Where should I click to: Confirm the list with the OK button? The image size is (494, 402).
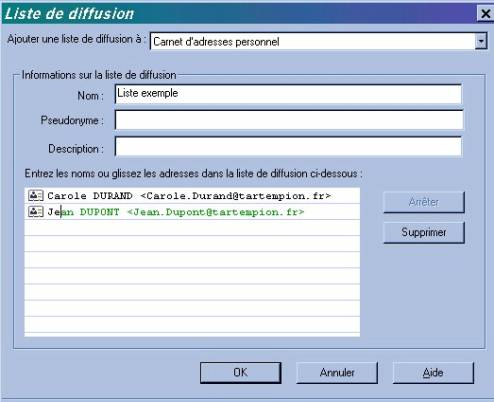coord(240,373)
